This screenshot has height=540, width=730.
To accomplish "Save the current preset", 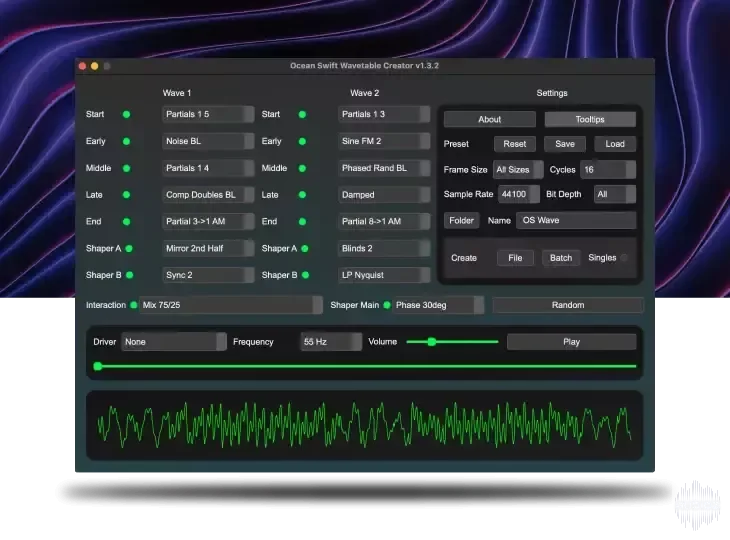I will tap(565, 144).
